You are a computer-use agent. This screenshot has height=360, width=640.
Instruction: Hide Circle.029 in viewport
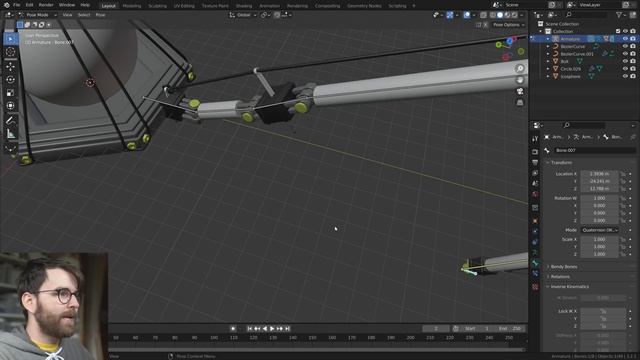pyautogui.click(x=625, y=69)
